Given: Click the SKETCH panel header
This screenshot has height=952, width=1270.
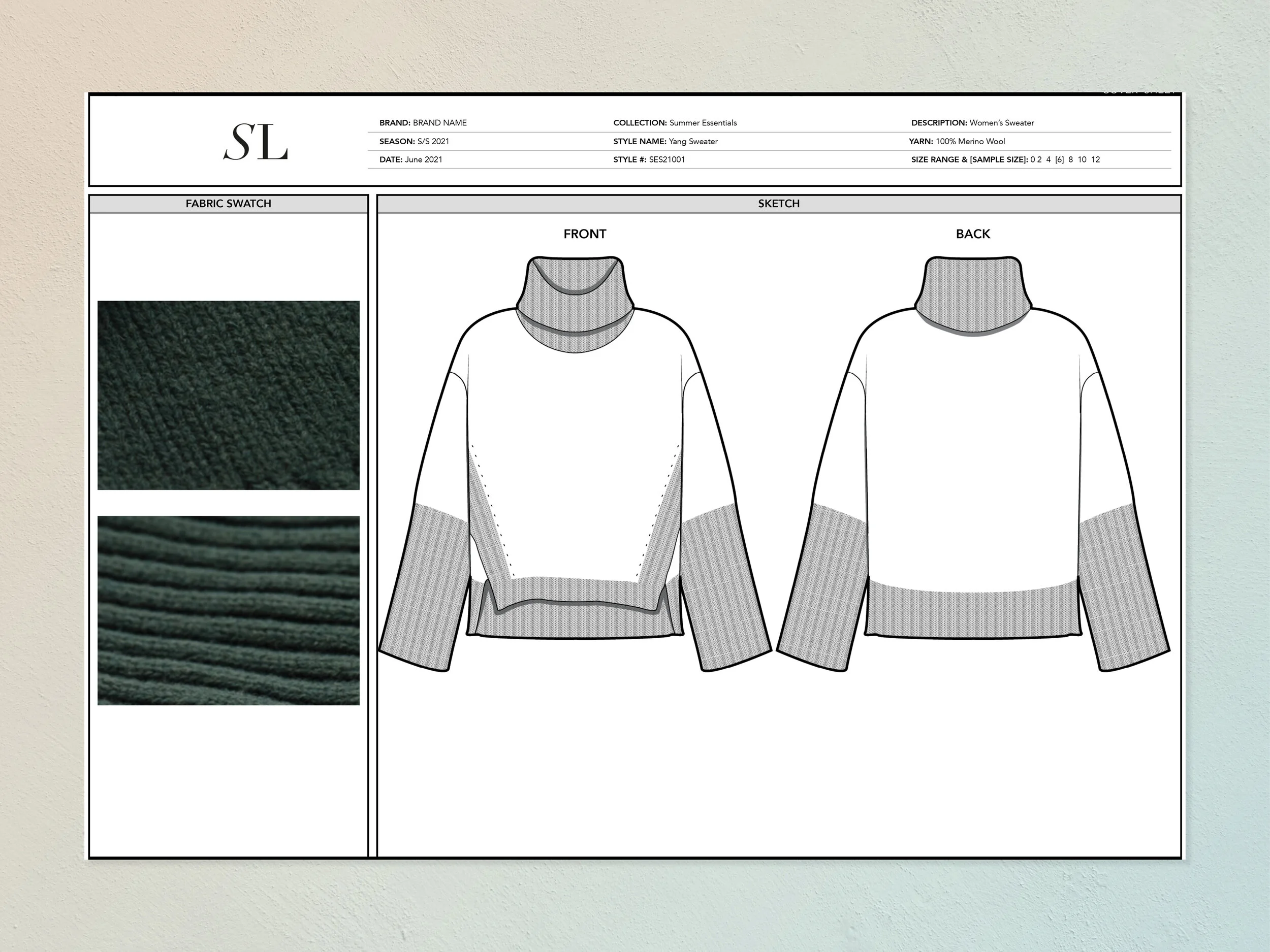Looking at the screenshot, I should pyautogui.click(x=779, y=204).
